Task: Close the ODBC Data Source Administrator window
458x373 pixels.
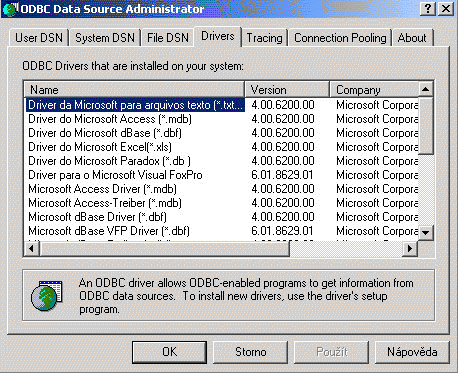Action: (446, 9)
